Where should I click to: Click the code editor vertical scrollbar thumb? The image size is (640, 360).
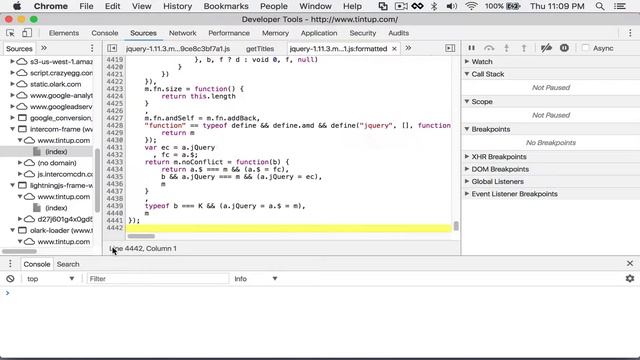[456, 226]
